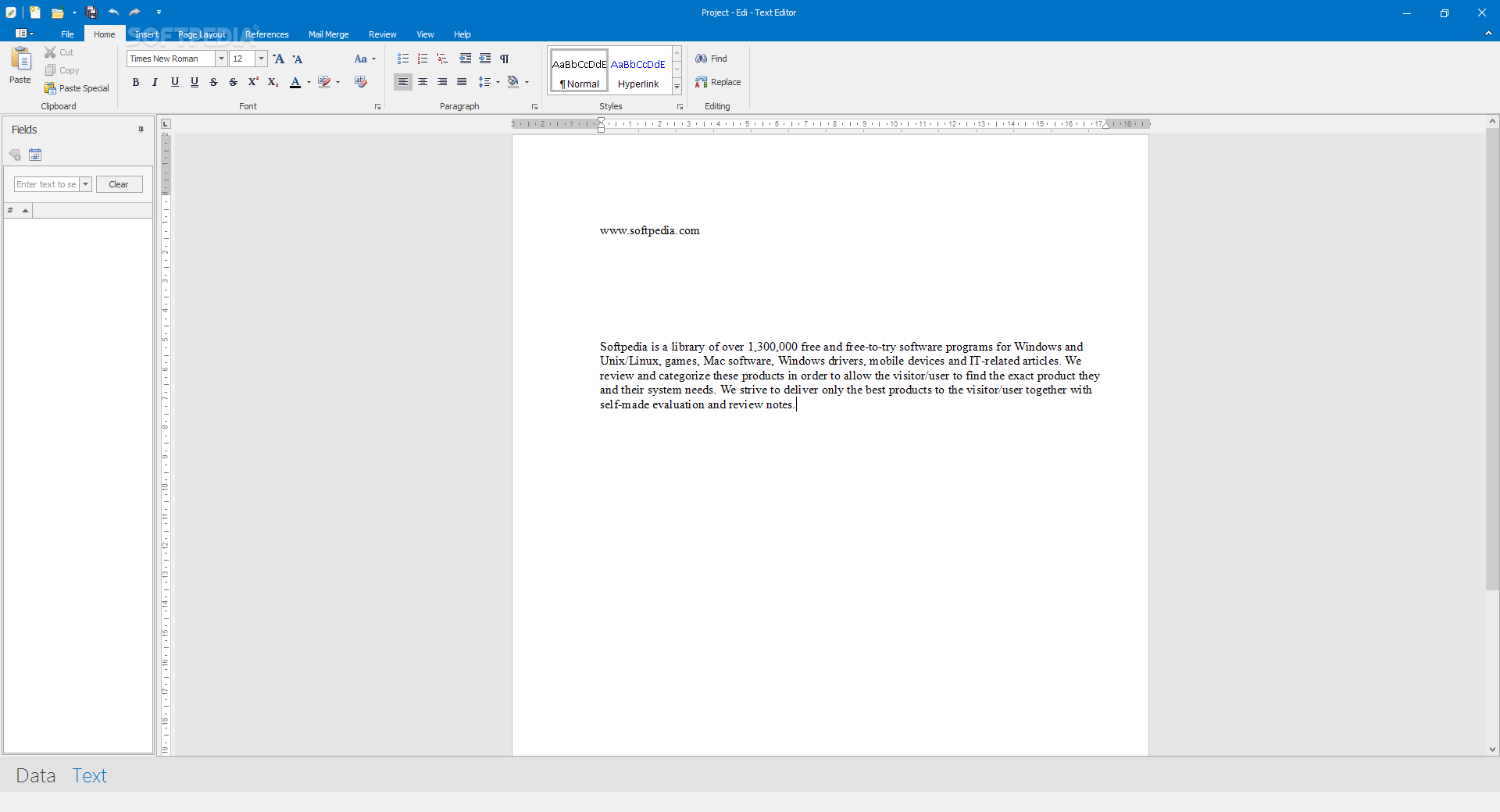
Task: Apply the font color swatch
Action: coord(295,82)
